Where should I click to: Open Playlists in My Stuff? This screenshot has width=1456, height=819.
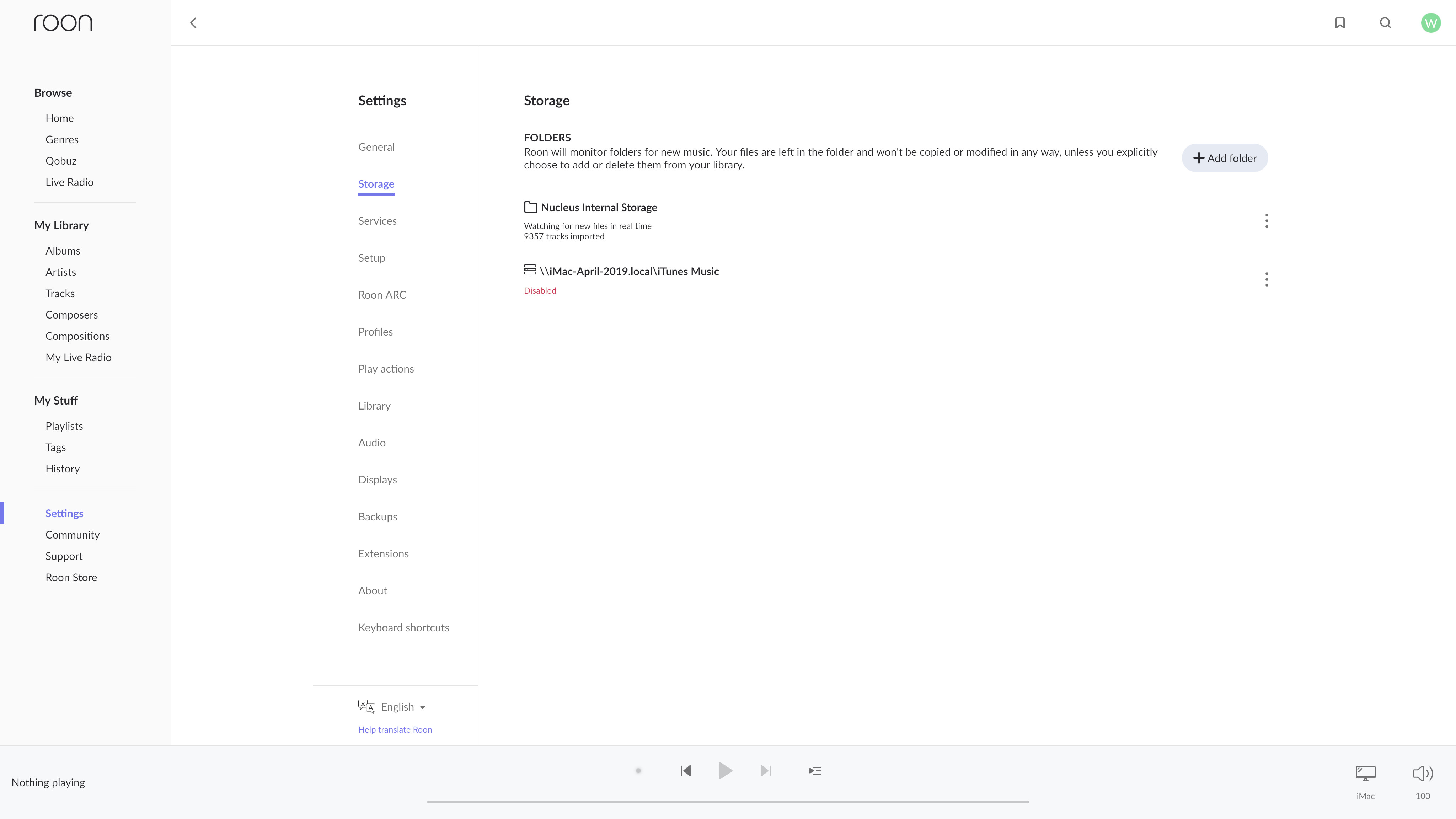point(64,425)
